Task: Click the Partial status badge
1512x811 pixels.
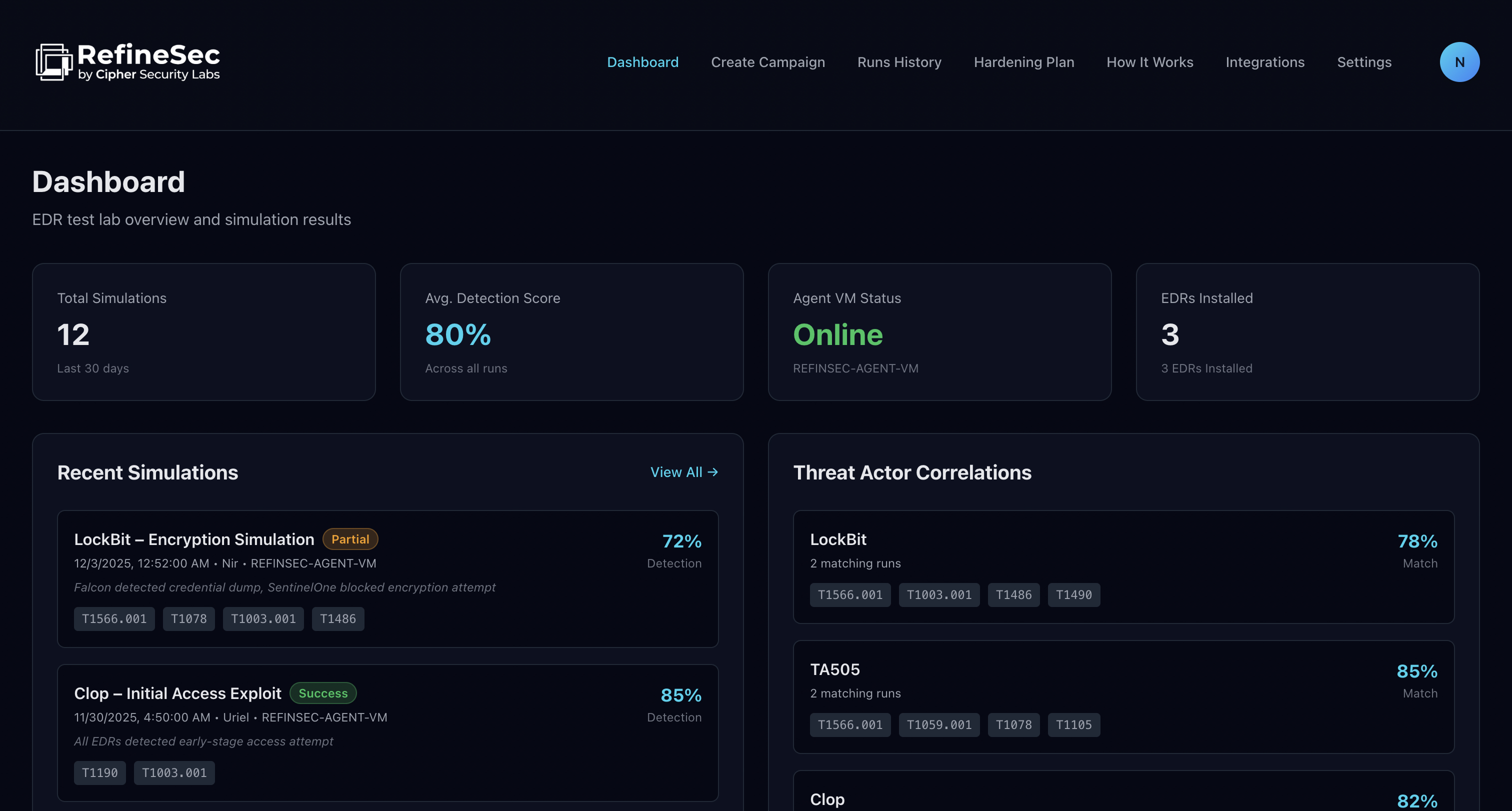Action: [350, 538]
